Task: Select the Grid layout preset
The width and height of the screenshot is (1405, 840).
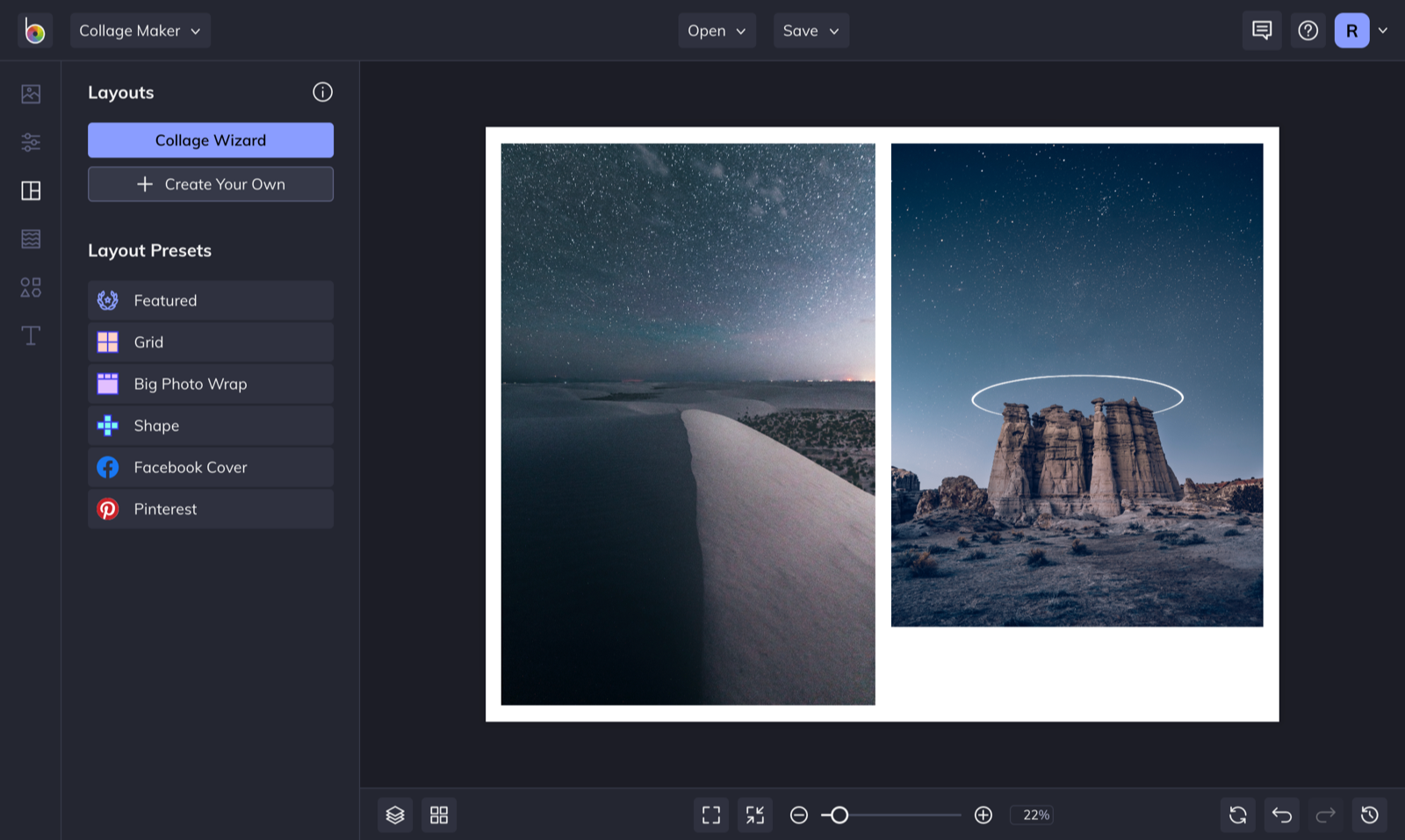Action: [210, 342]
